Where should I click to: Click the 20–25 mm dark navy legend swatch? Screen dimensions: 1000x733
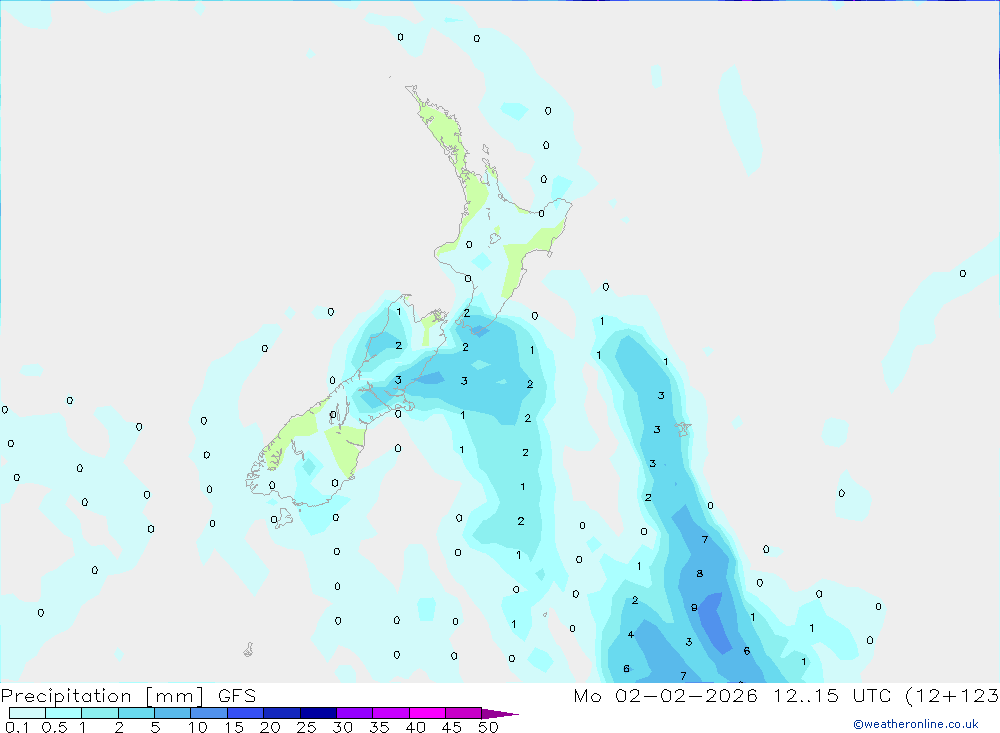click(x=281, y=713)
